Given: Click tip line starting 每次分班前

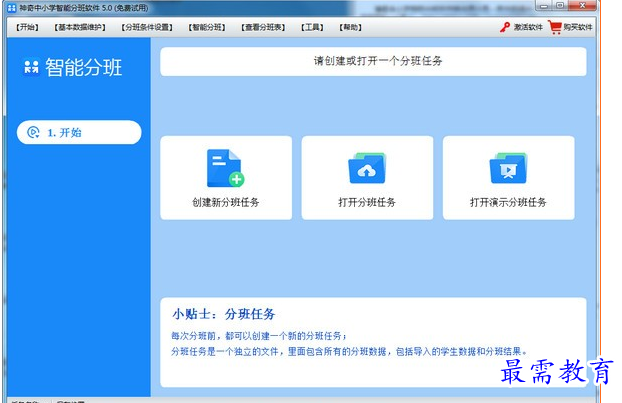Looking at the screenshot, I should tap(259, 336).
